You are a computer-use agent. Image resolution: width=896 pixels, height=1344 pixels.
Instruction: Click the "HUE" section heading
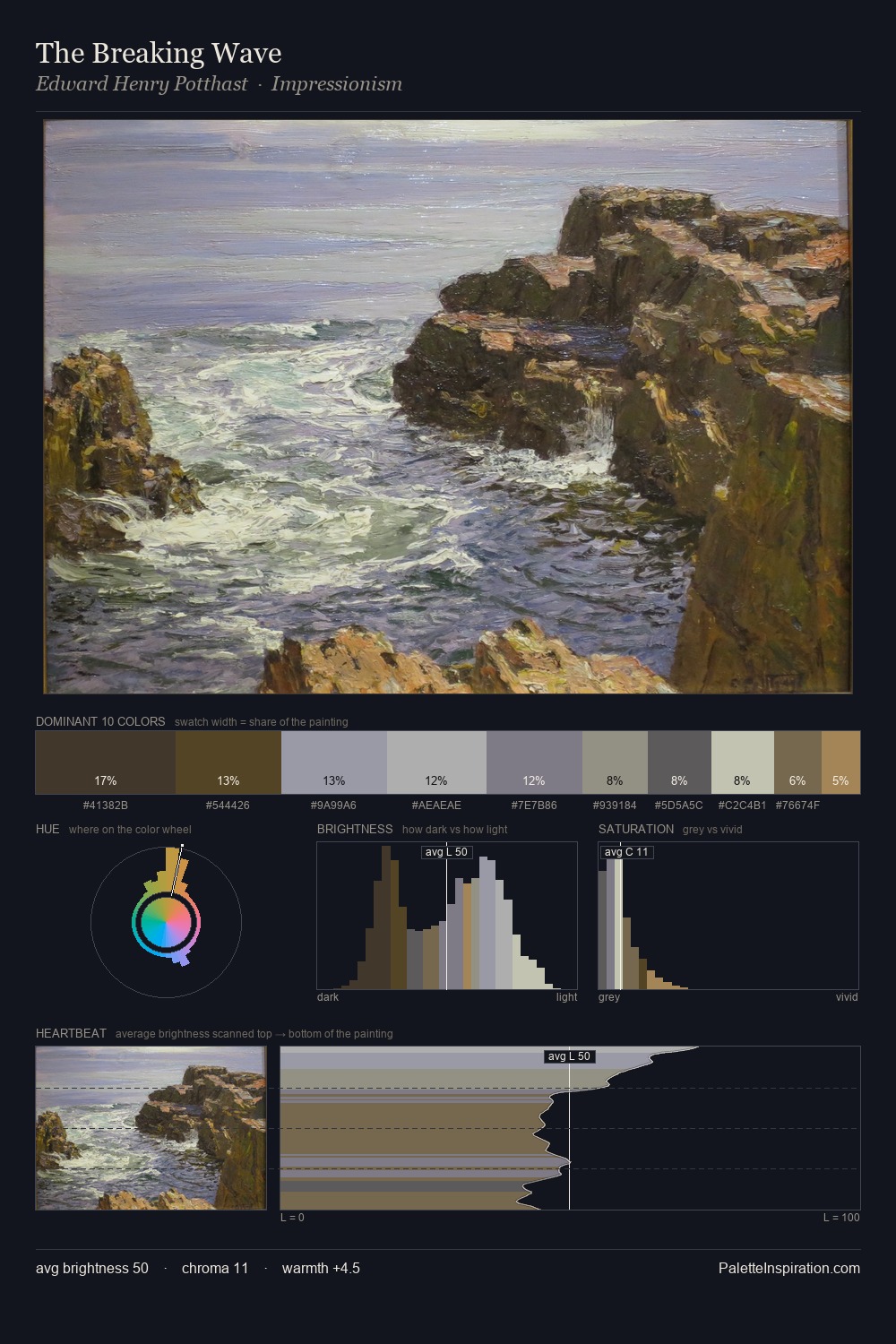(x=47, y=829)
